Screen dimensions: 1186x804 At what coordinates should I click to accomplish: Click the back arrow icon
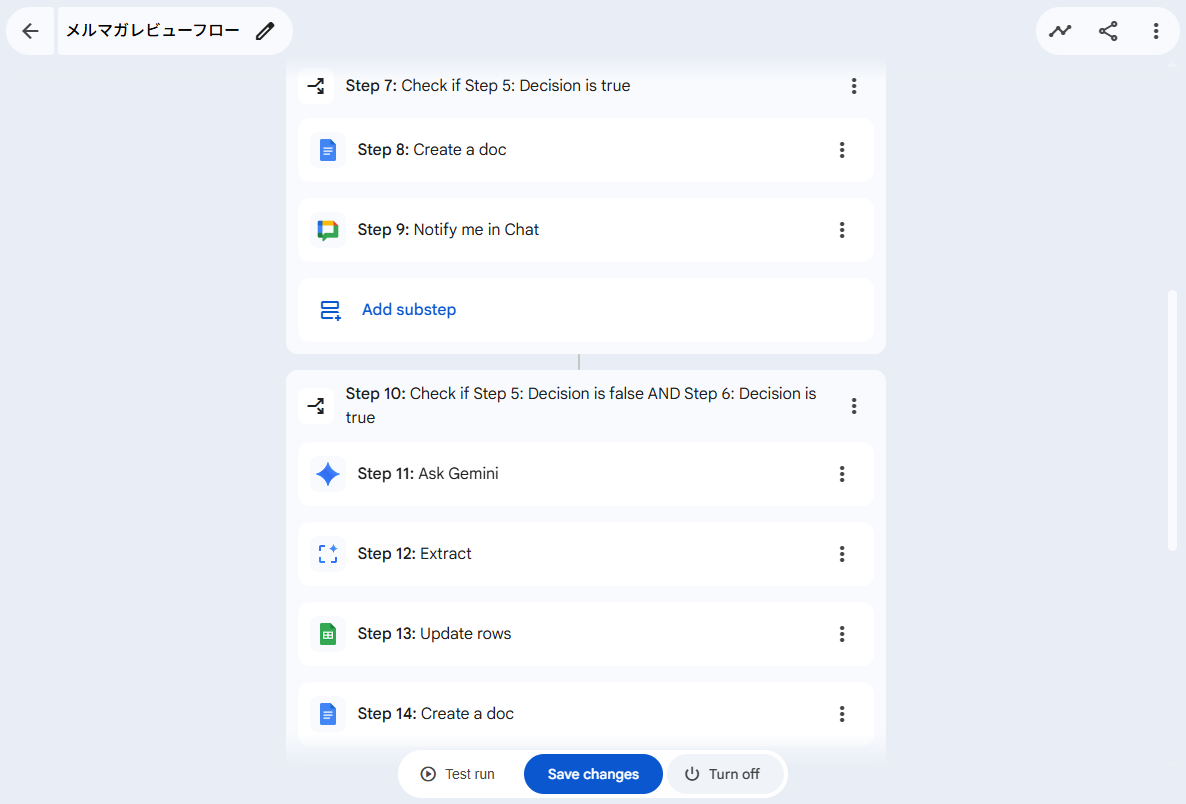[30, 31]
